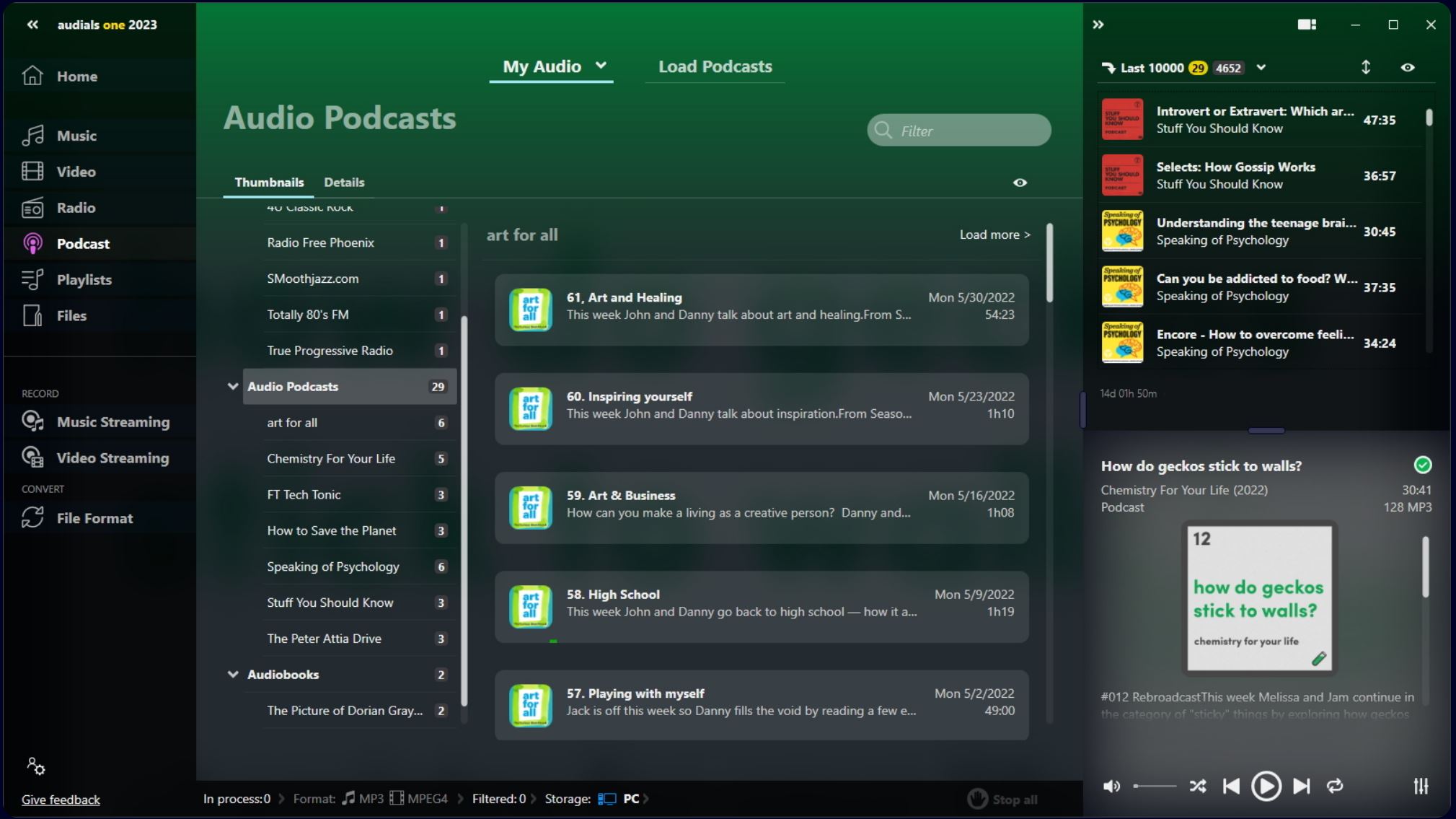Skip to previous track
The width and height of the screenshot is (1456, 819).
(1231, 787)
